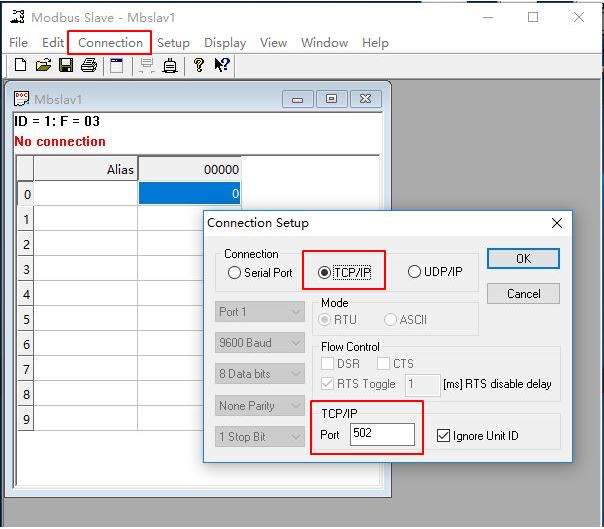Select the Serial Port radio button

coord(234,273)
